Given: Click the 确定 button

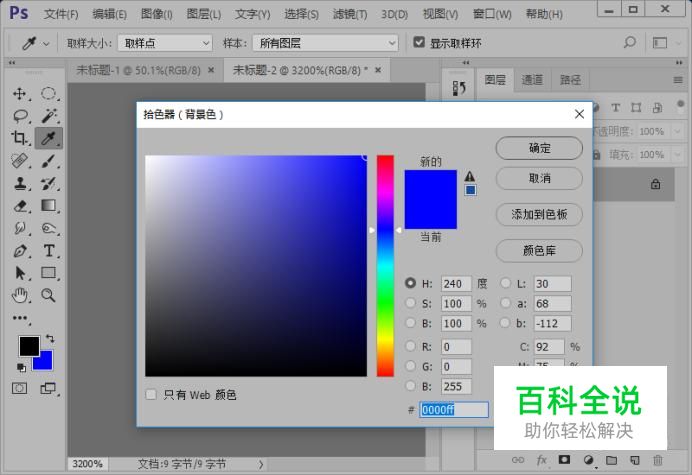Looking at the screenshot, I should (539, 148).
